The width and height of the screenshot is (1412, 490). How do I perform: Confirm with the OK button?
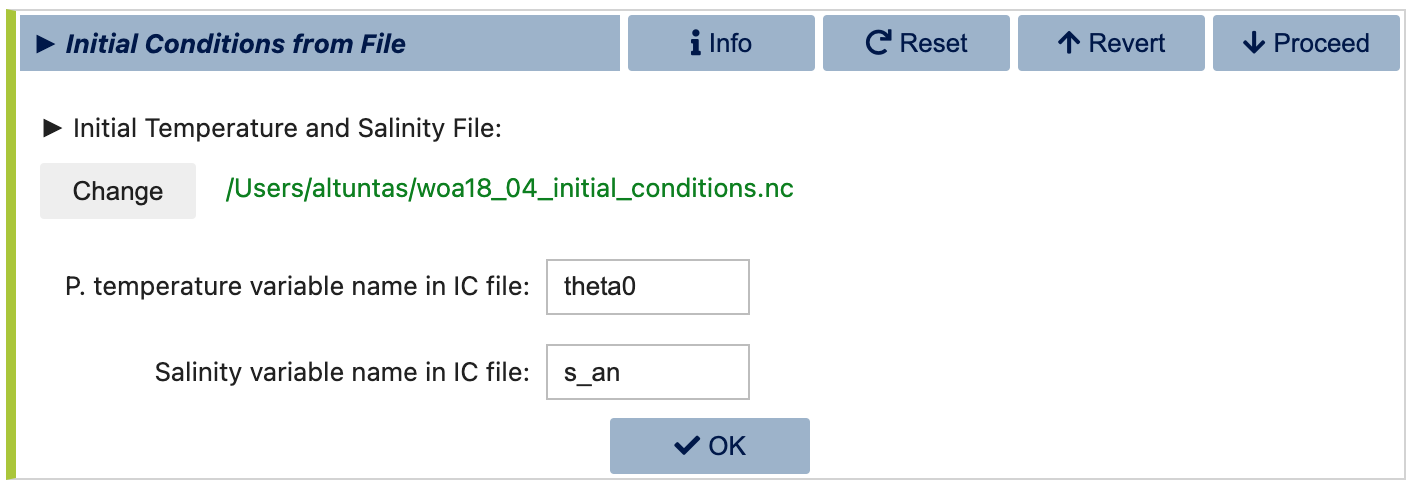pyautogui.click(x=710, y=446)
